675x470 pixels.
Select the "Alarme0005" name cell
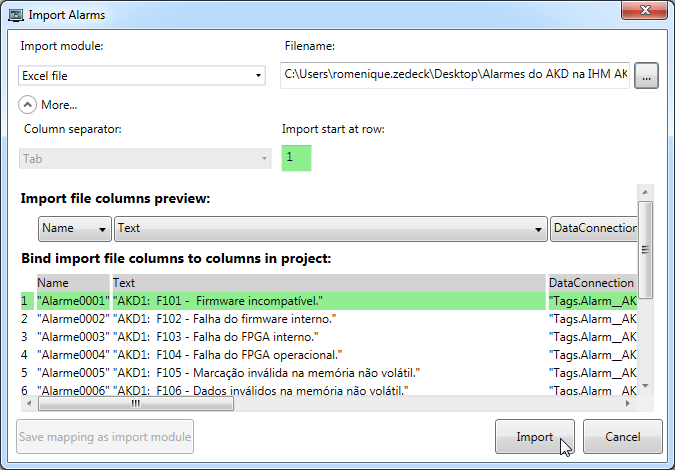73,373
